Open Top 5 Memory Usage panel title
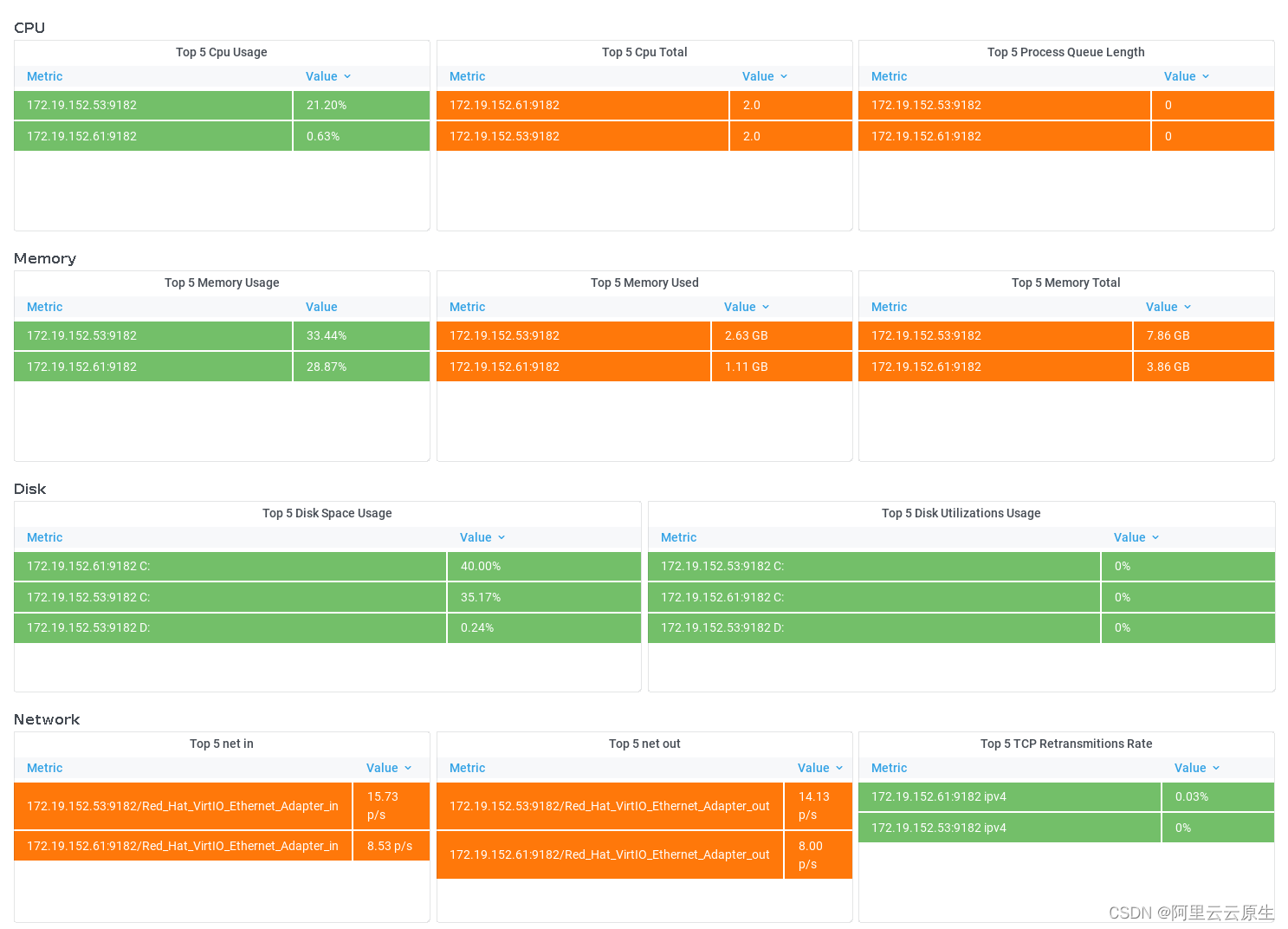This screenshot has width=1288, height=929. [x=222, y=283]
